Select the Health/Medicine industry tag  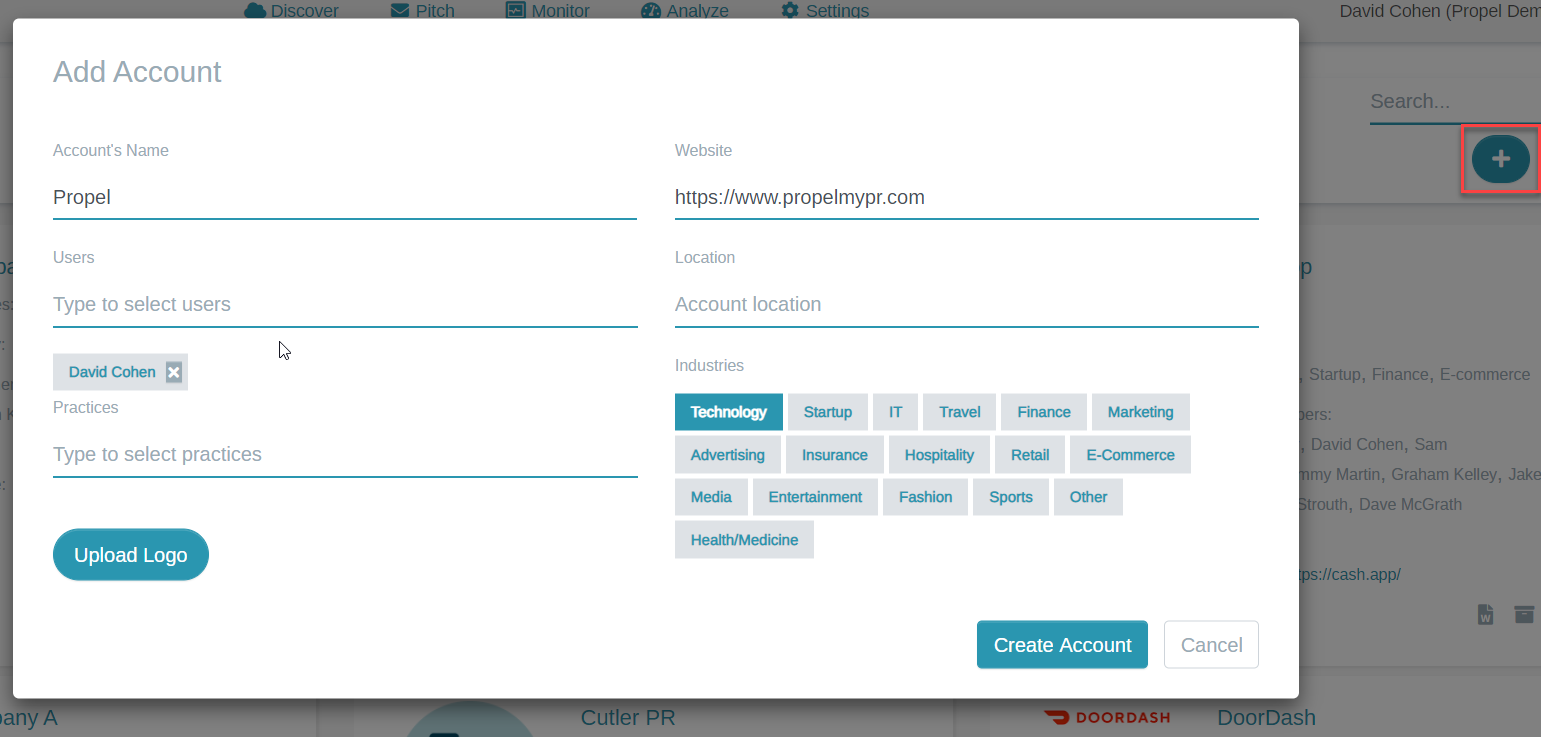[x=744, y=540]
